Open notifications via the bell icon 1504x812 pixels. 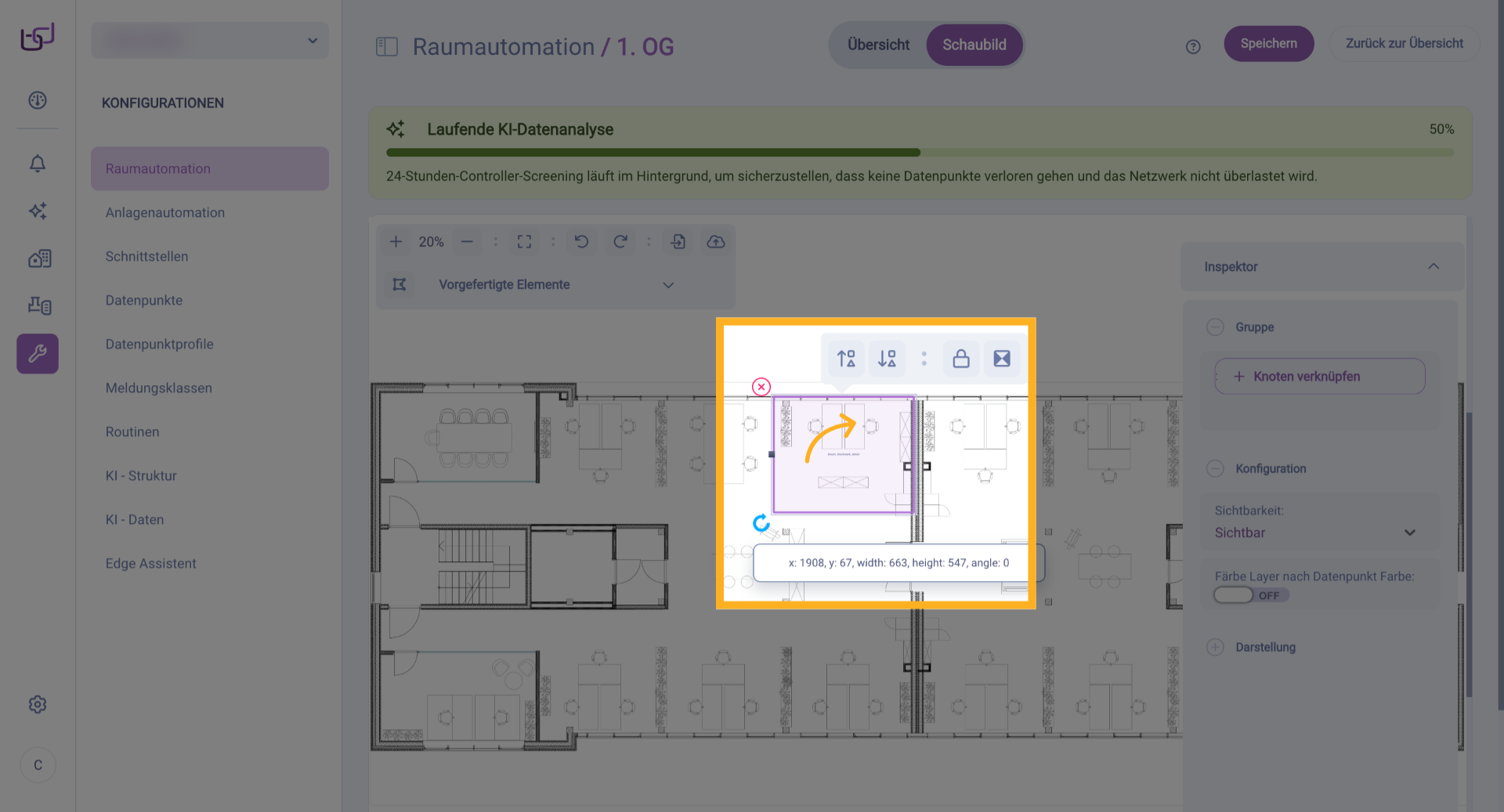point(37,164)
